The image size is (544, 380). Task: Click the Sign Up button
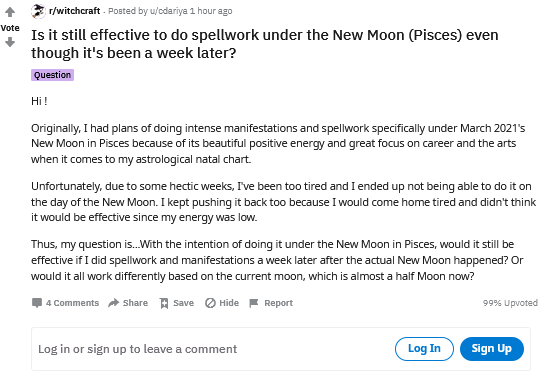click(492, 348)
